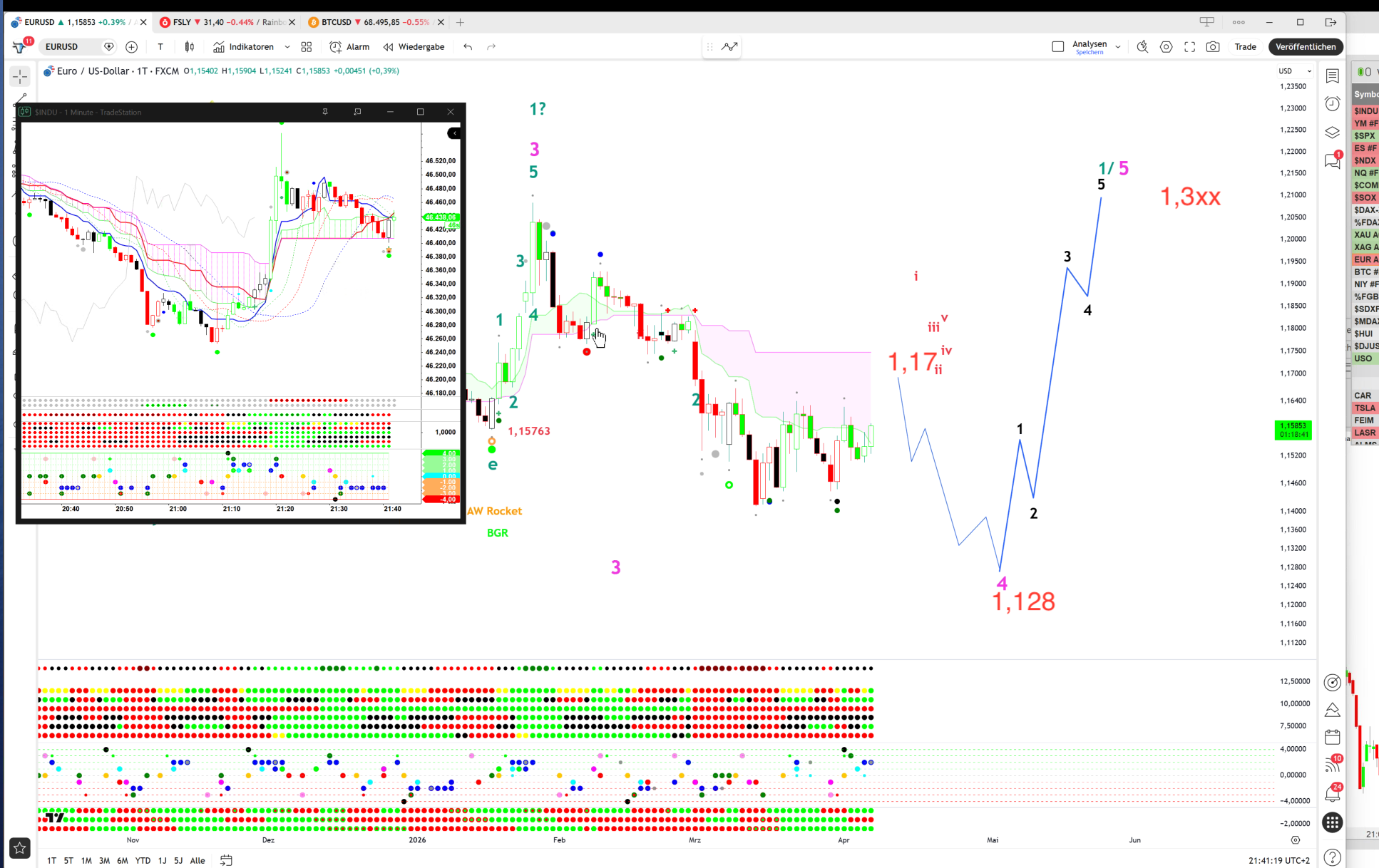
Task: Pin the $INDU TradeStation window
Action: pos(325,112)
